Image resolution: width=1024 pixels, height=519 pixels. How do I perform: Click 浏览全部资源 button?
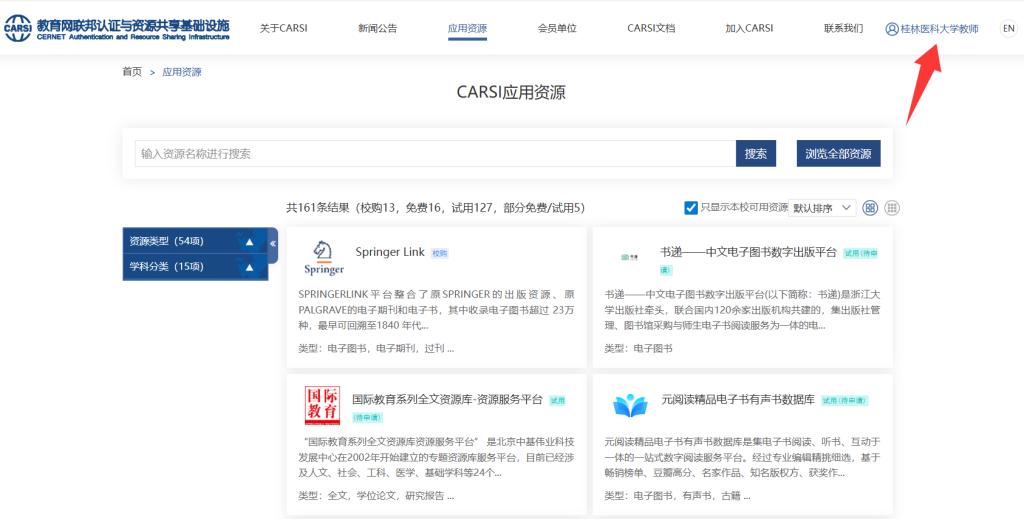point(838,153)
